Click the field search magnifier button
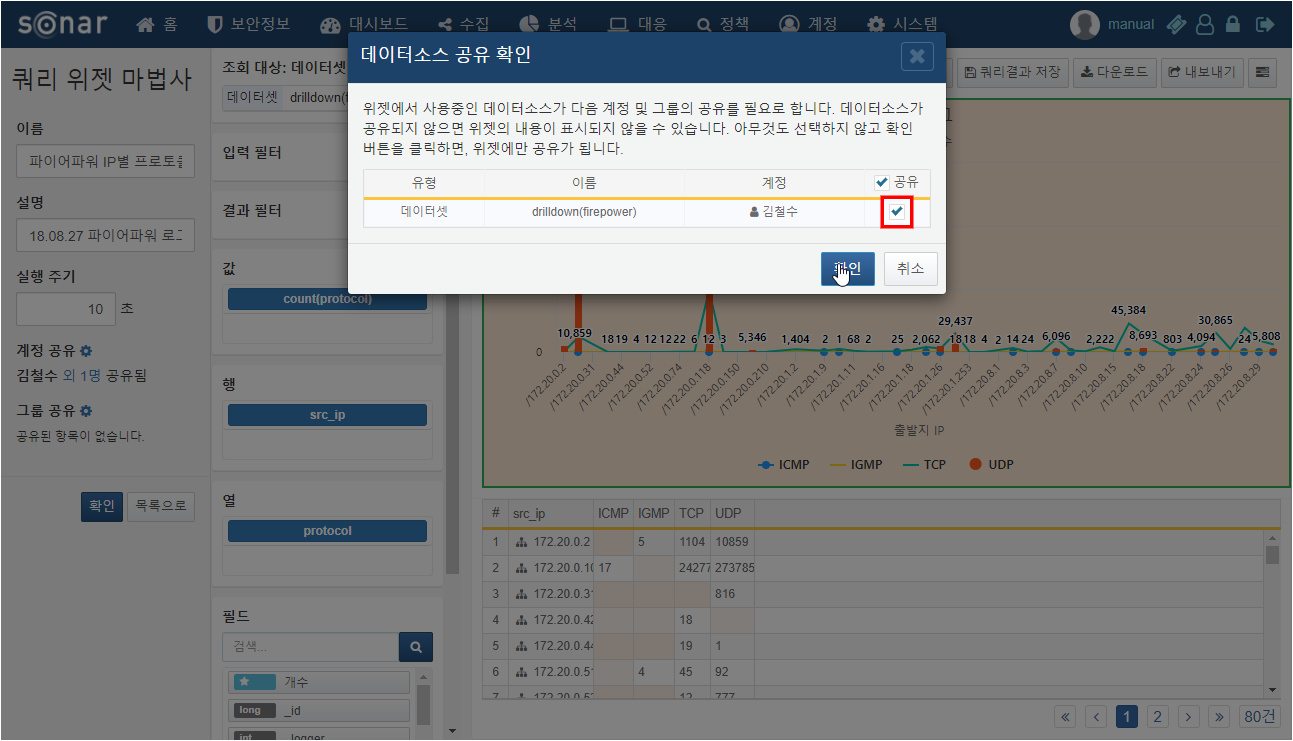Screen dimensions: 1293x741 [x=416, y=648]
